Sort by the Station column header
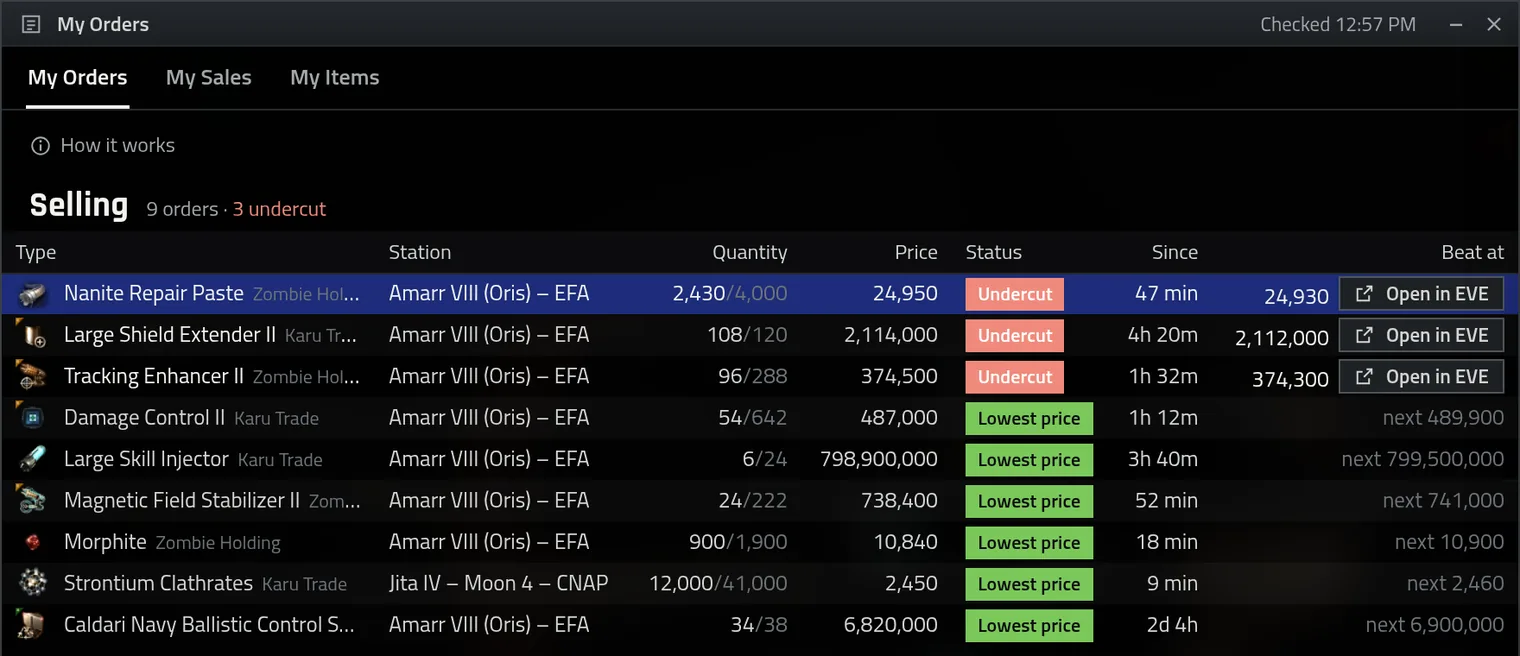The height and width of the screenshot is (656, 1520). (420, 253)
